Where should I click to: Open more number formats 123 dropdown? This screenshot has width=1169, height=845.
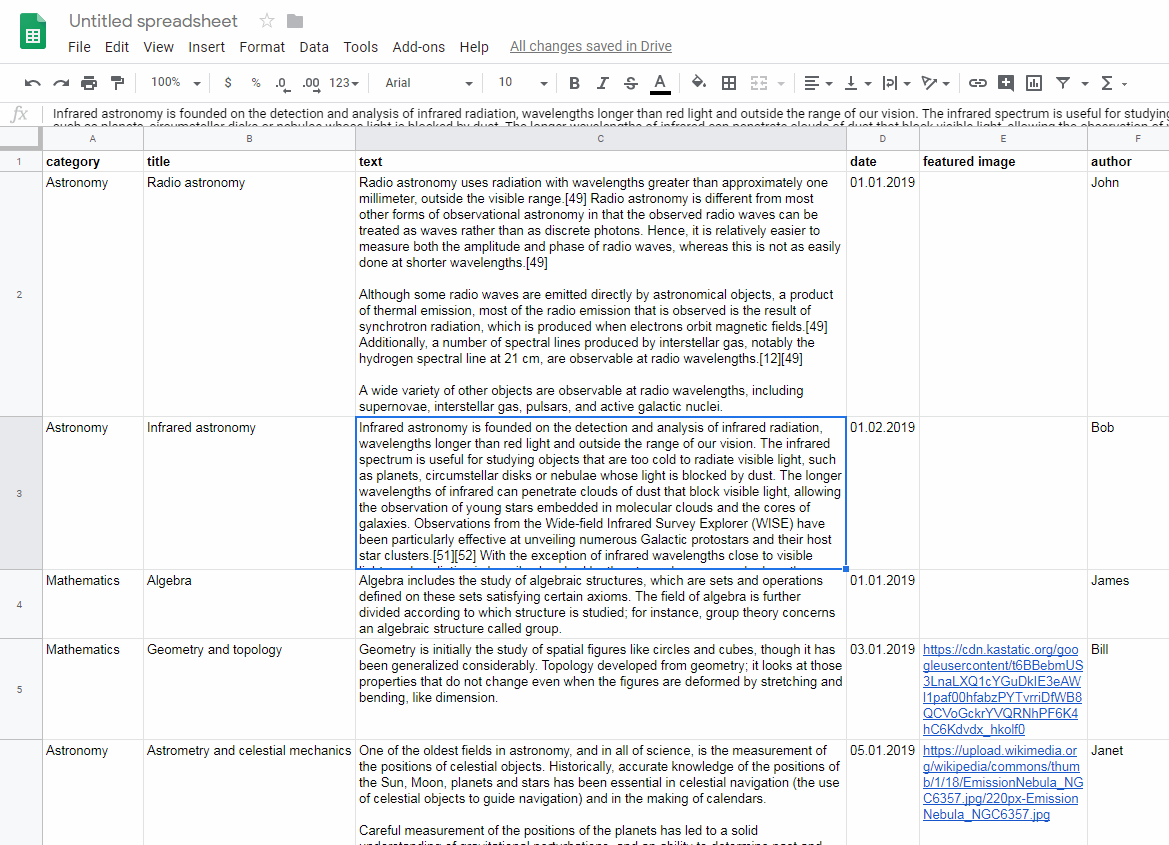click(344, 83)
